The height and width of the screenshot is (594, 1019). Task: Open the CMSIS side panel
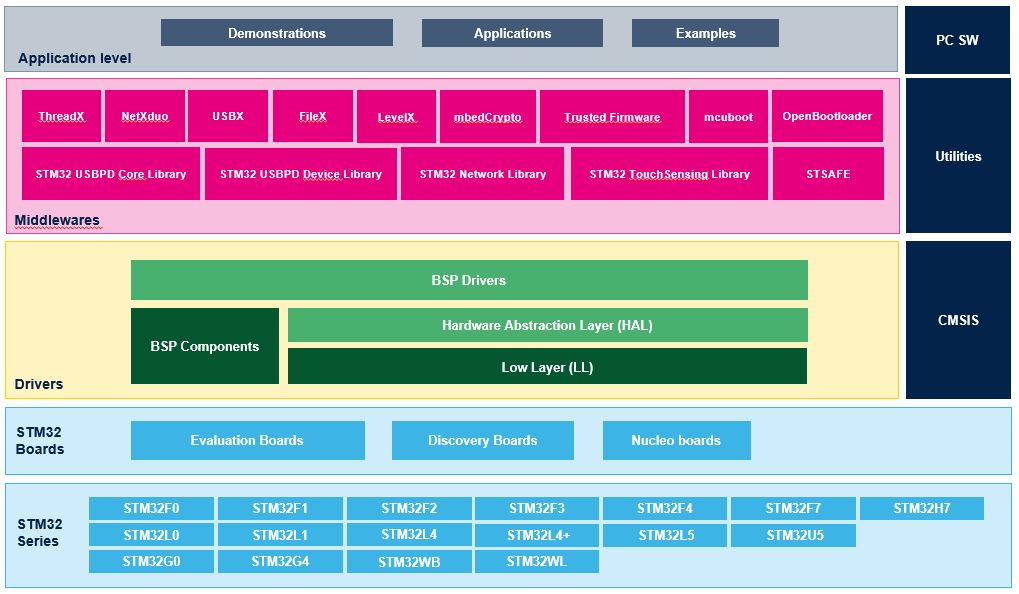tap(957, 321)
